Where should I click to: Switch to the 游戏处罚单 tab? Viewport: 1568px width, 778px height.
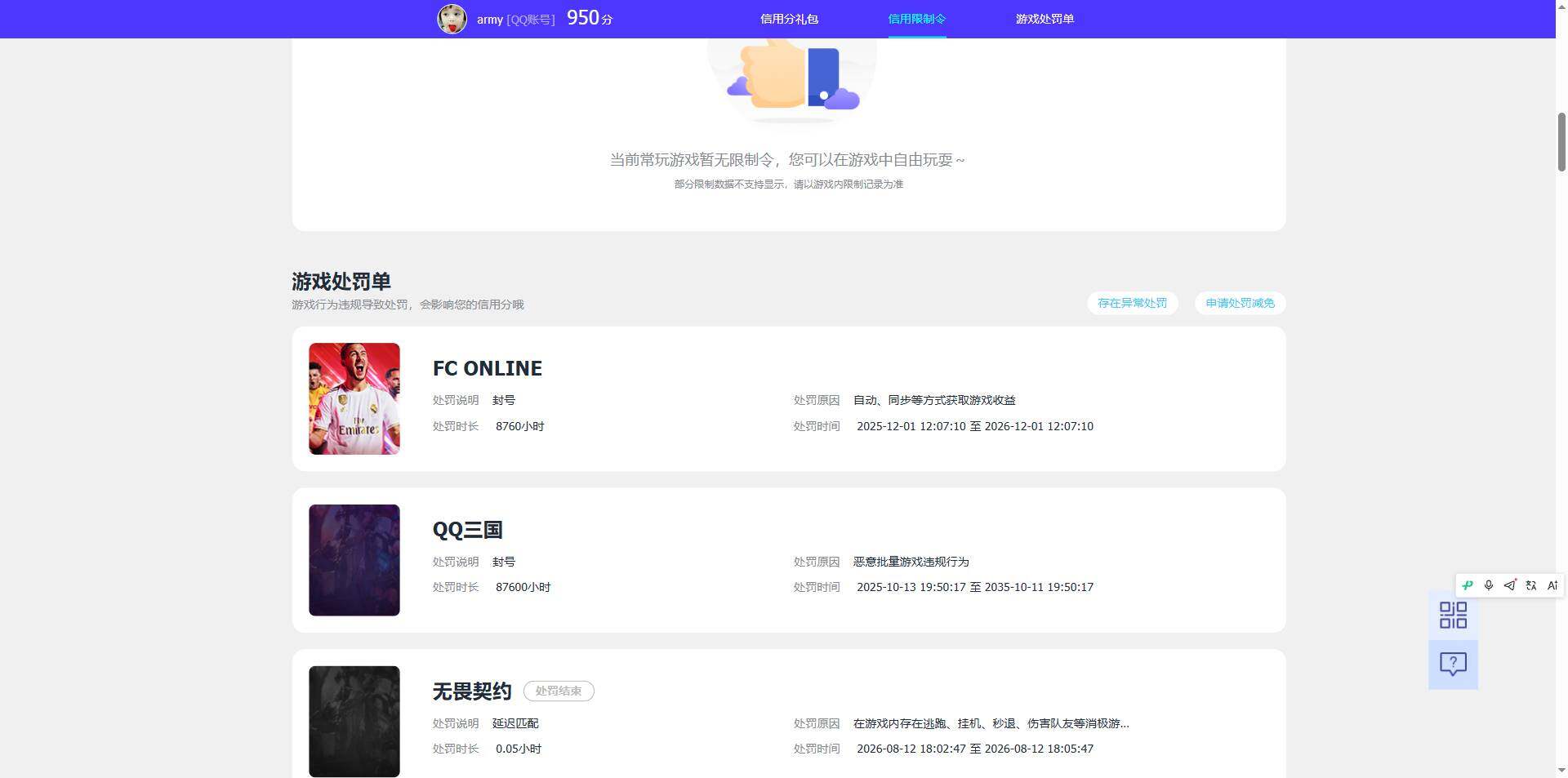(1045, 19)
